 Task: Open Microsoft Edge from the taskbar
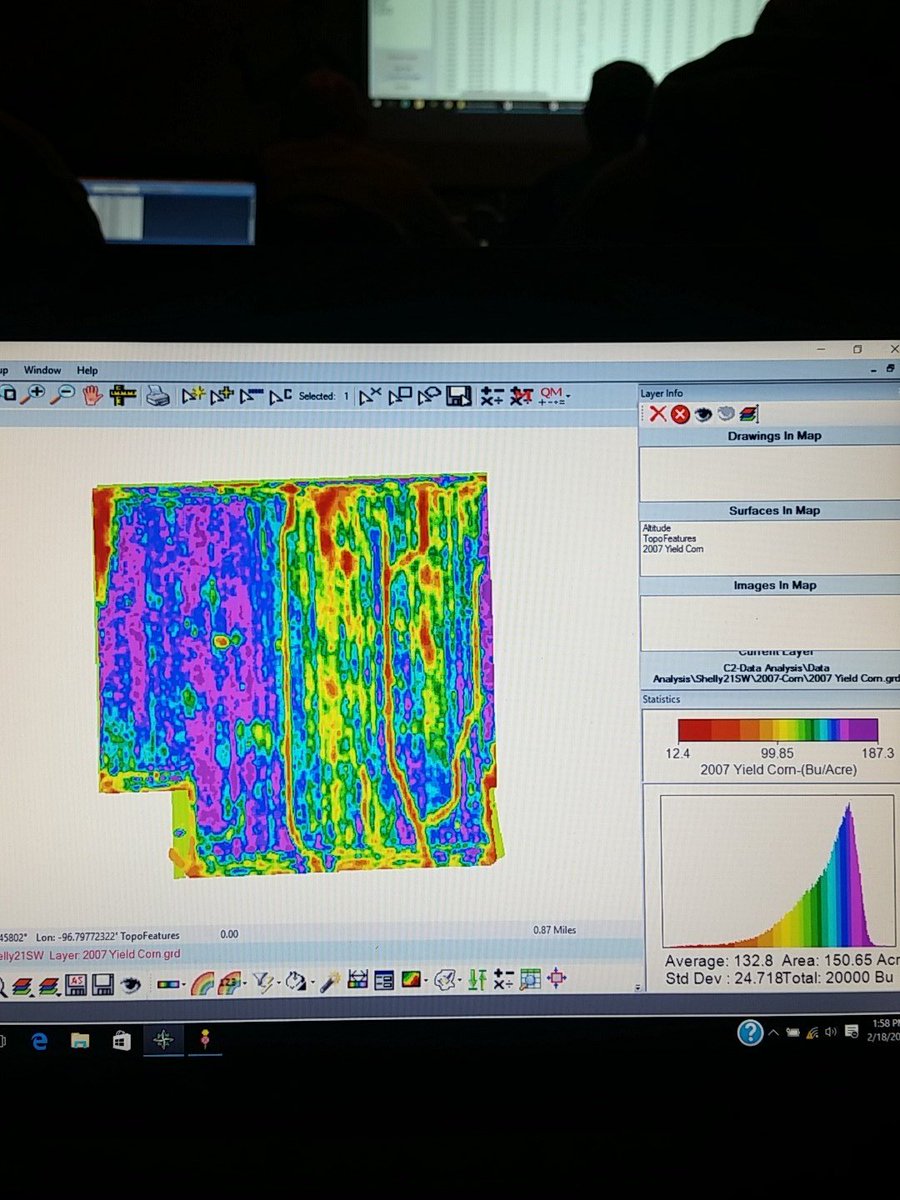pos(39,1041)
